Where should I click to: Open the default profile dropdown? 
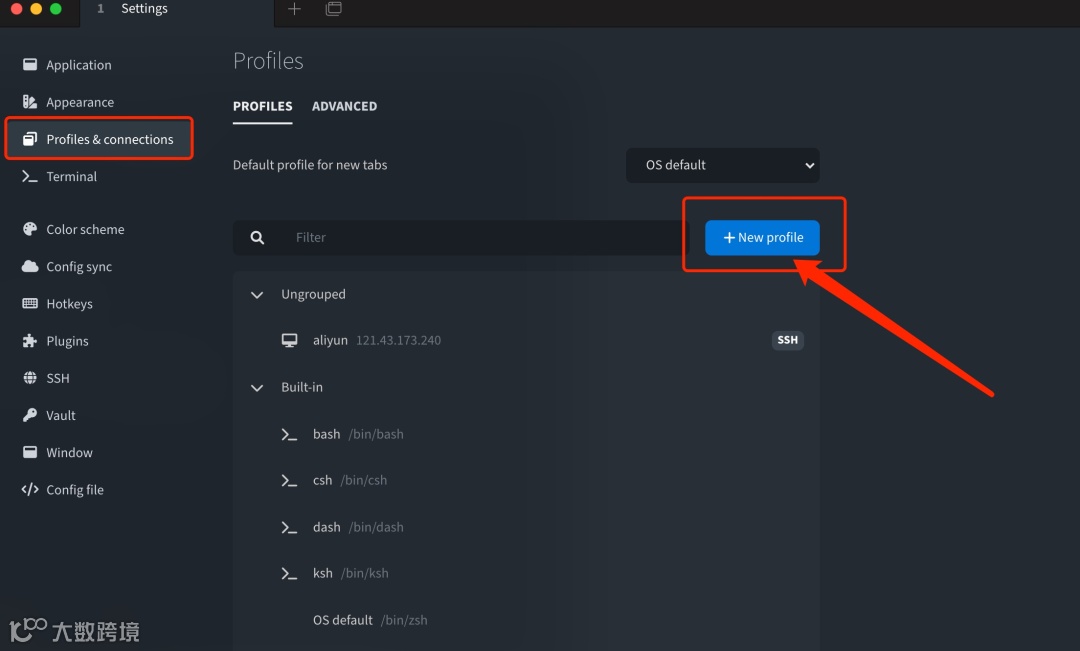(722, 165)
